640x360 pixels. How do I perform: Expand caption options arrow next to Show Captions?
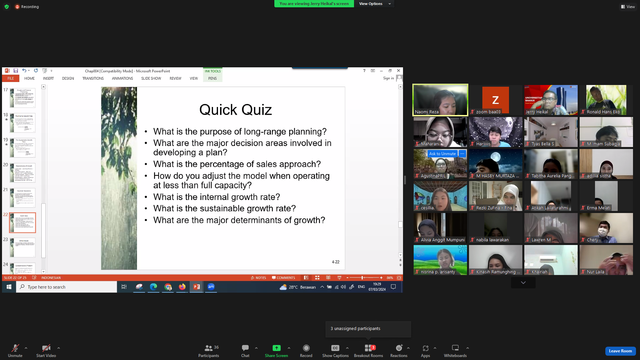coord(347,348)
